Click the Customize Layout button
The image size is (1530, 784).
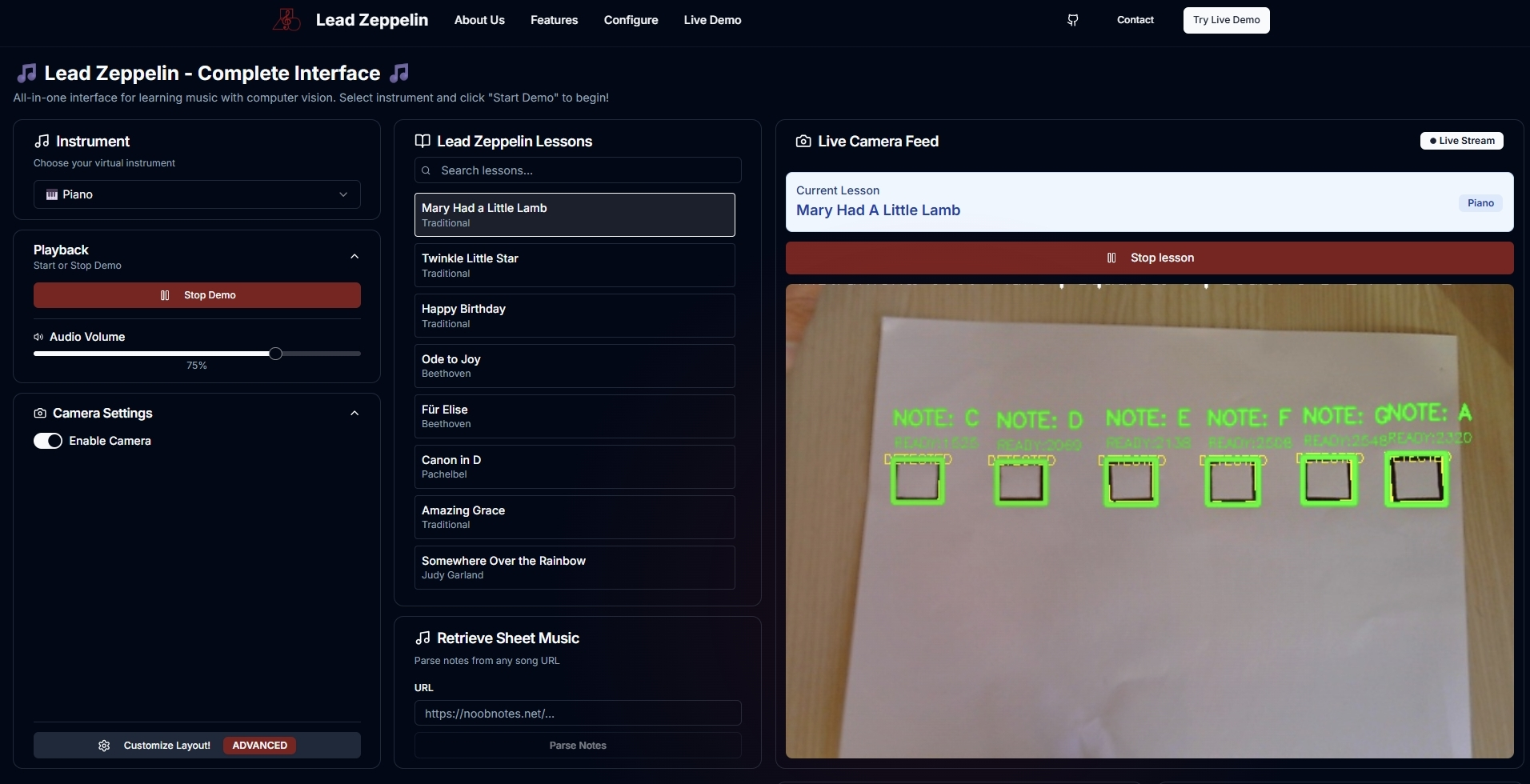pos(197,746)
